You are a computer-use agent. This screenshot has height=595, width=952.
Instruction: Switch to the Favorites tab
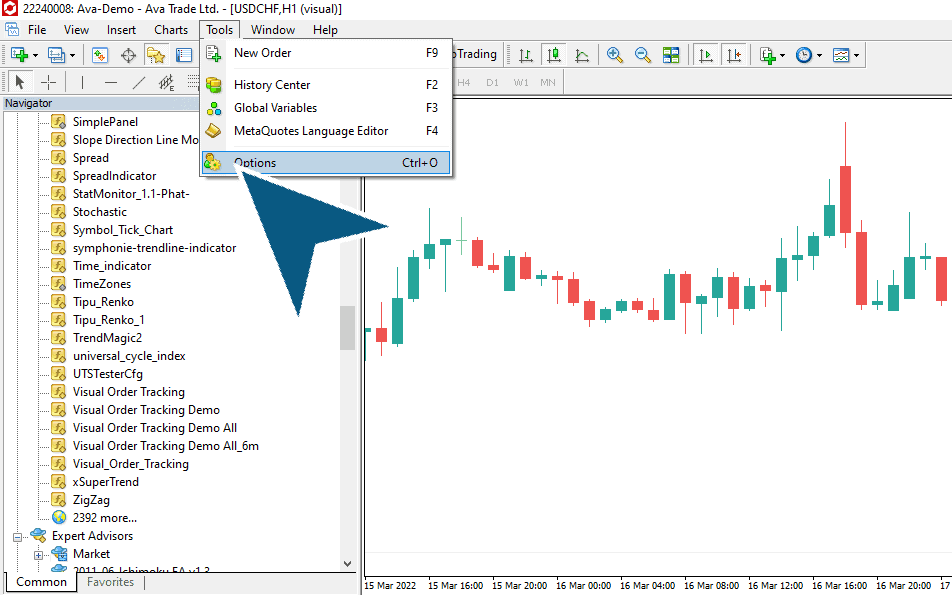[110, 582]
